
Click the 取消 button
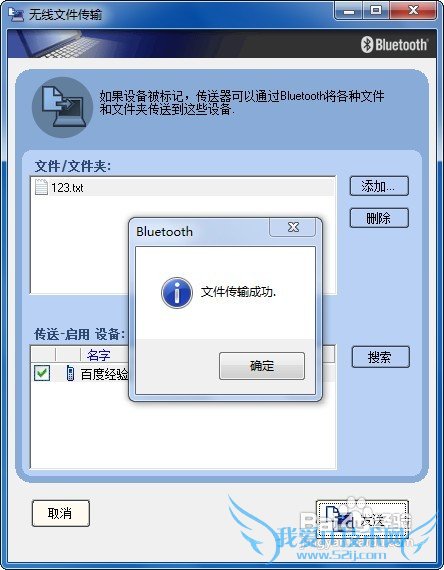coord(60,513)
